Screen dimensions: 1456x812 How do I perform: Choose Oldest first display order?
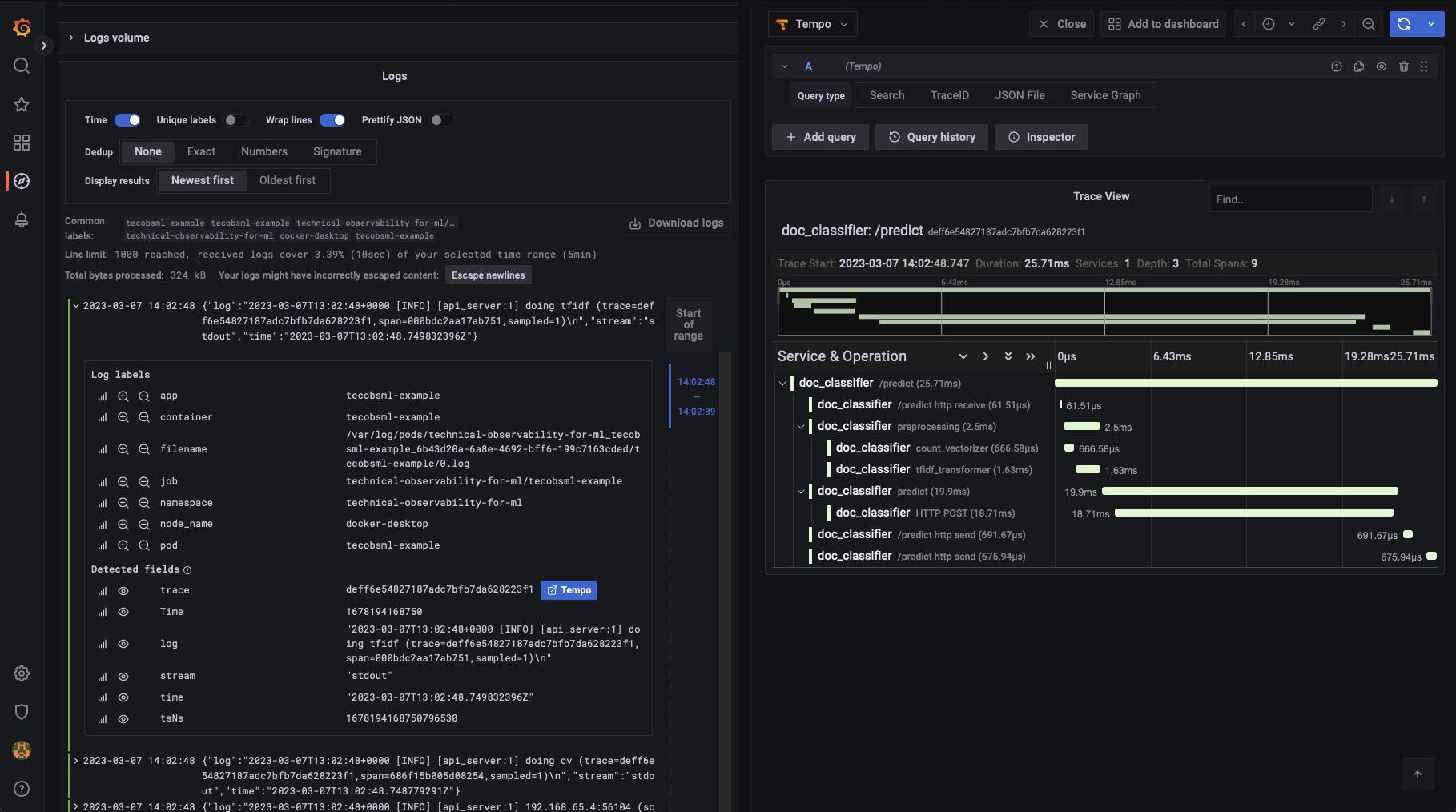(x=288, y=180)
